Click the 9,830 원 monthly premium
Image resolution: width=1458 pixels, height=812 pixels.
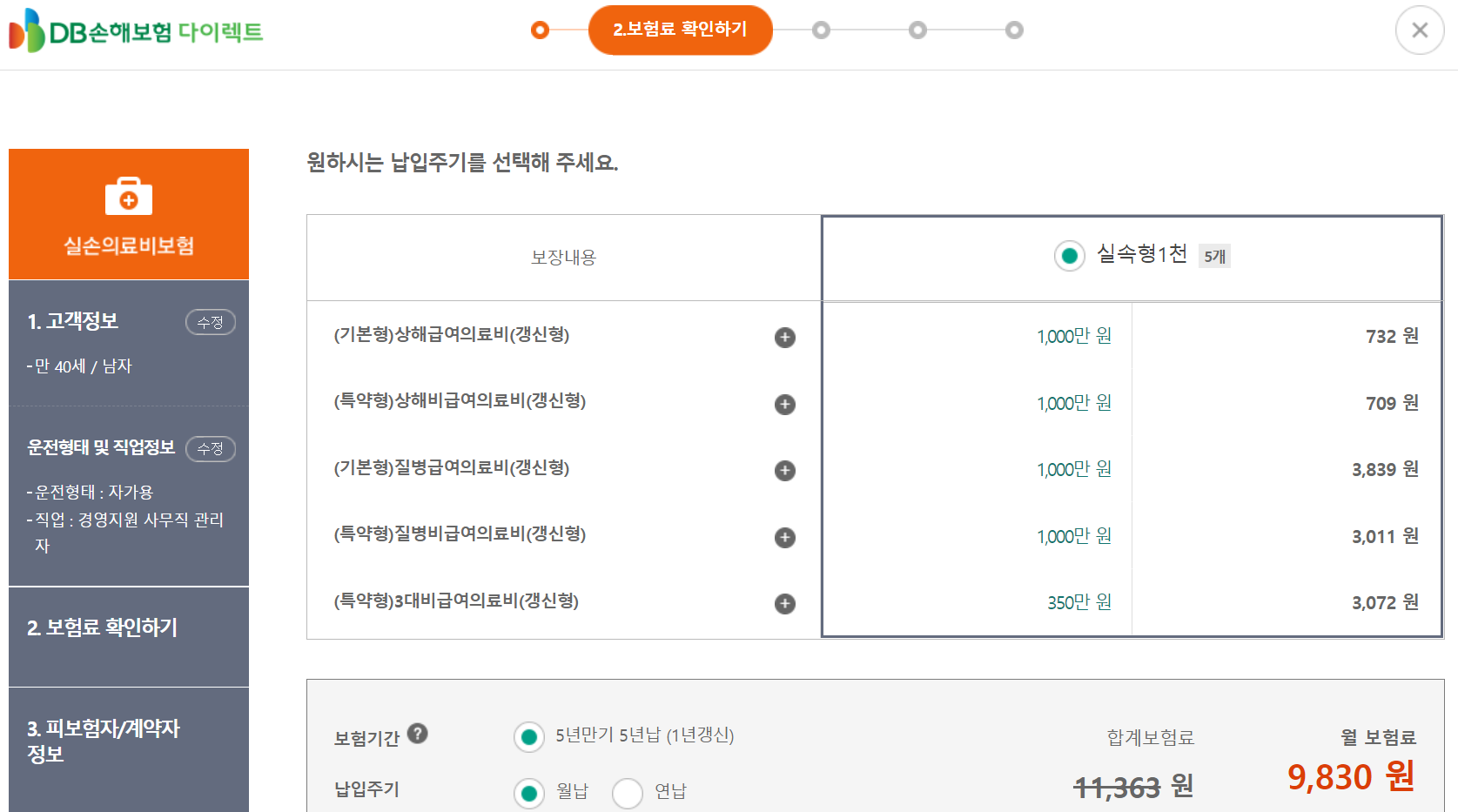coord(1351,776)
